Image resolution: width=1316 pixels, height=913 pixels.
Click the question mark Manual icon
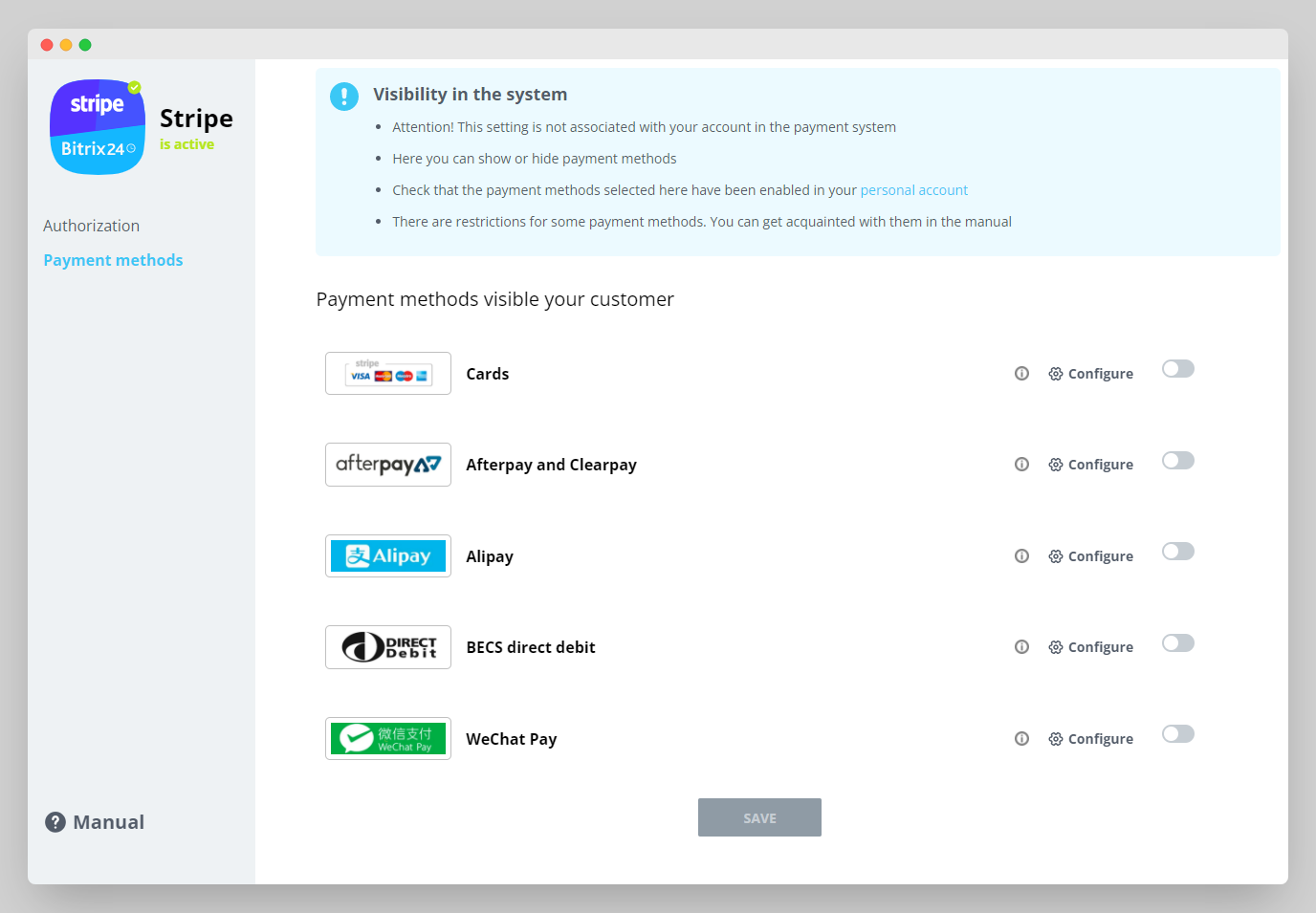click(55, 822)
